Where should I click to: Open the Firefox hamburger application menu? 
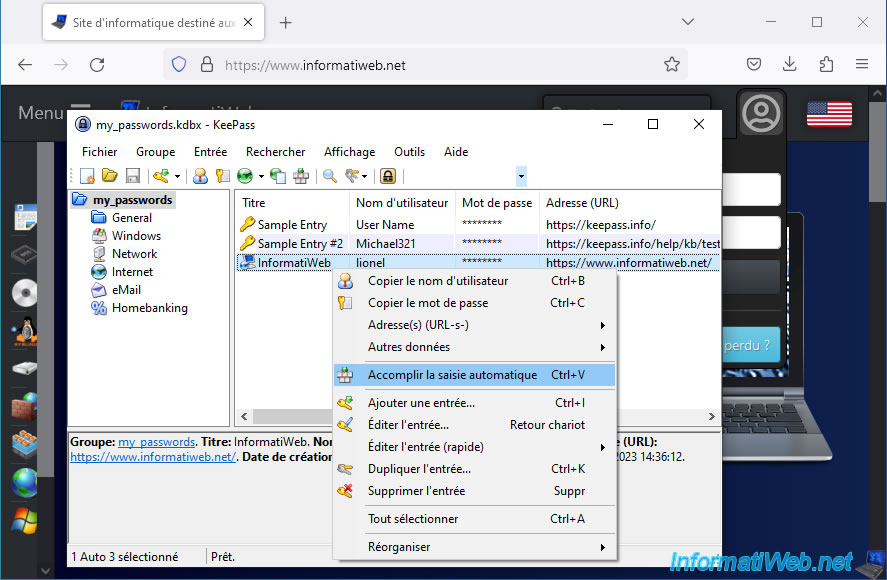pyautogui.click(x=862, y=65)
